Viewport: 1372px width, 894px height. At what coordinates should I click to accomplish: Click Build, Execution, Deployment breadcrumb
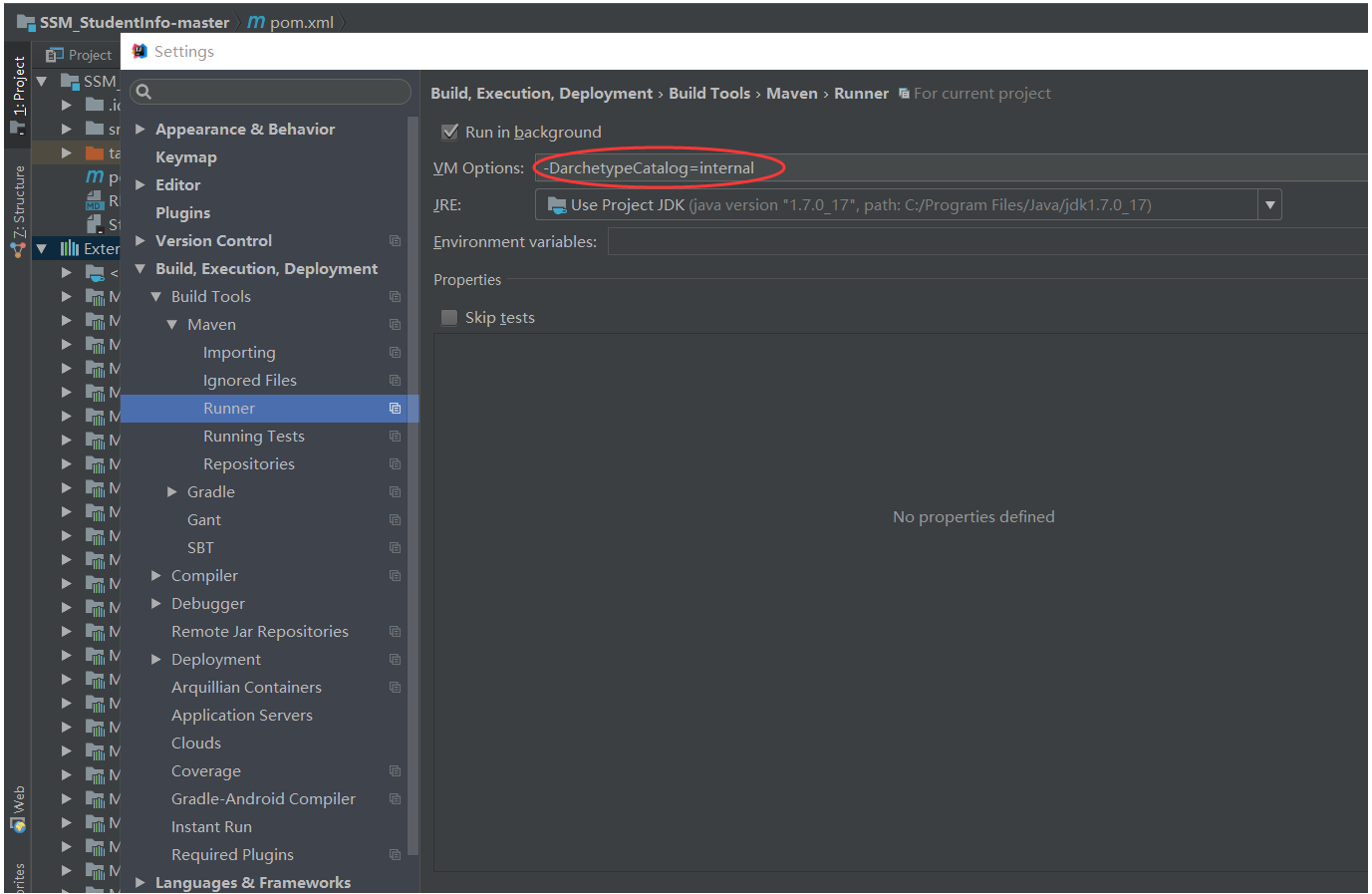tap(542, 94)
